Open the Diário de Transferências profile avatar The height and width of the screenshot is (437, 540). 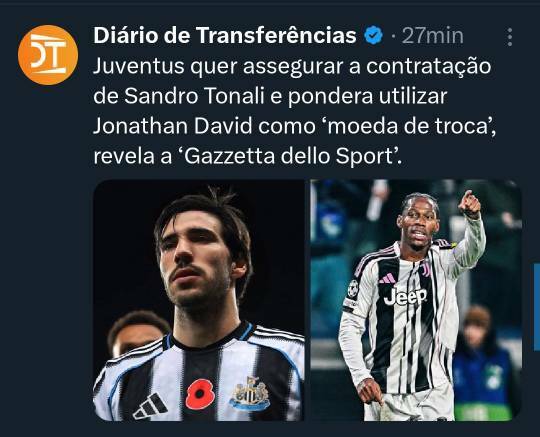[48, 55]
